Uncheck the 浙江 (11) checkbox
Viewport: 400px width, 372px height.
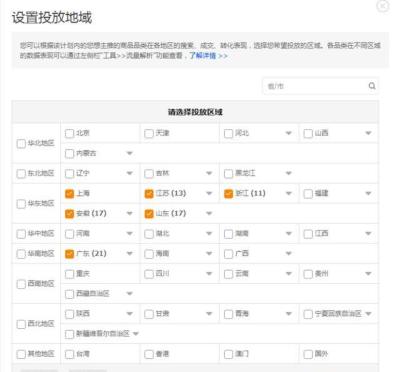pos(228,194)
